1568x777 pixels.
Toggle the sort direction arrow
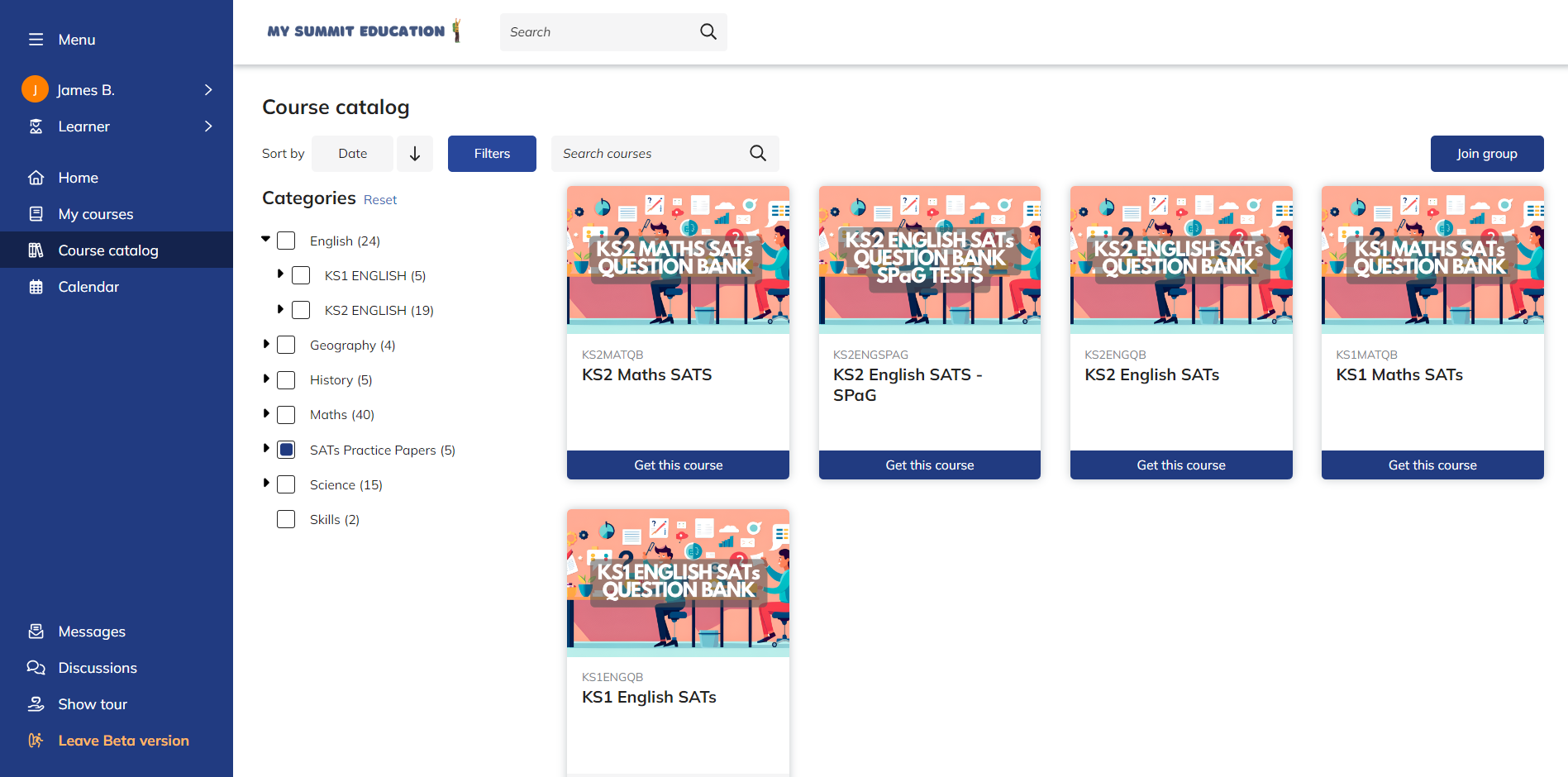pyautogui.click(x=415, y=154)
